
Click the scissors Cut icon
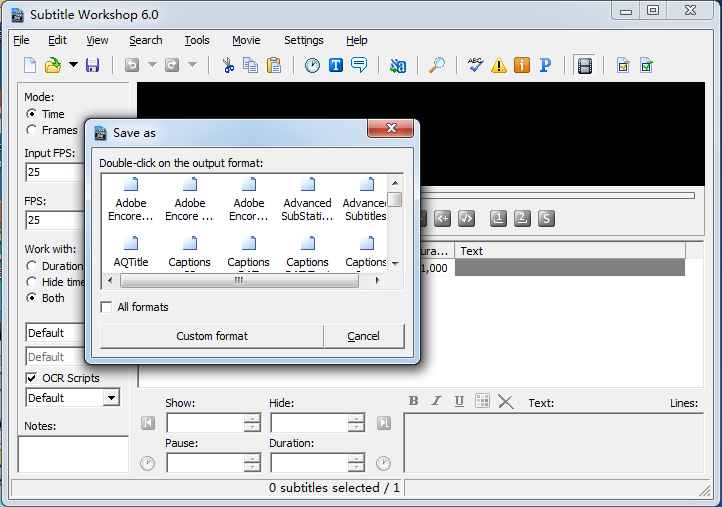(x=228, y=66)
